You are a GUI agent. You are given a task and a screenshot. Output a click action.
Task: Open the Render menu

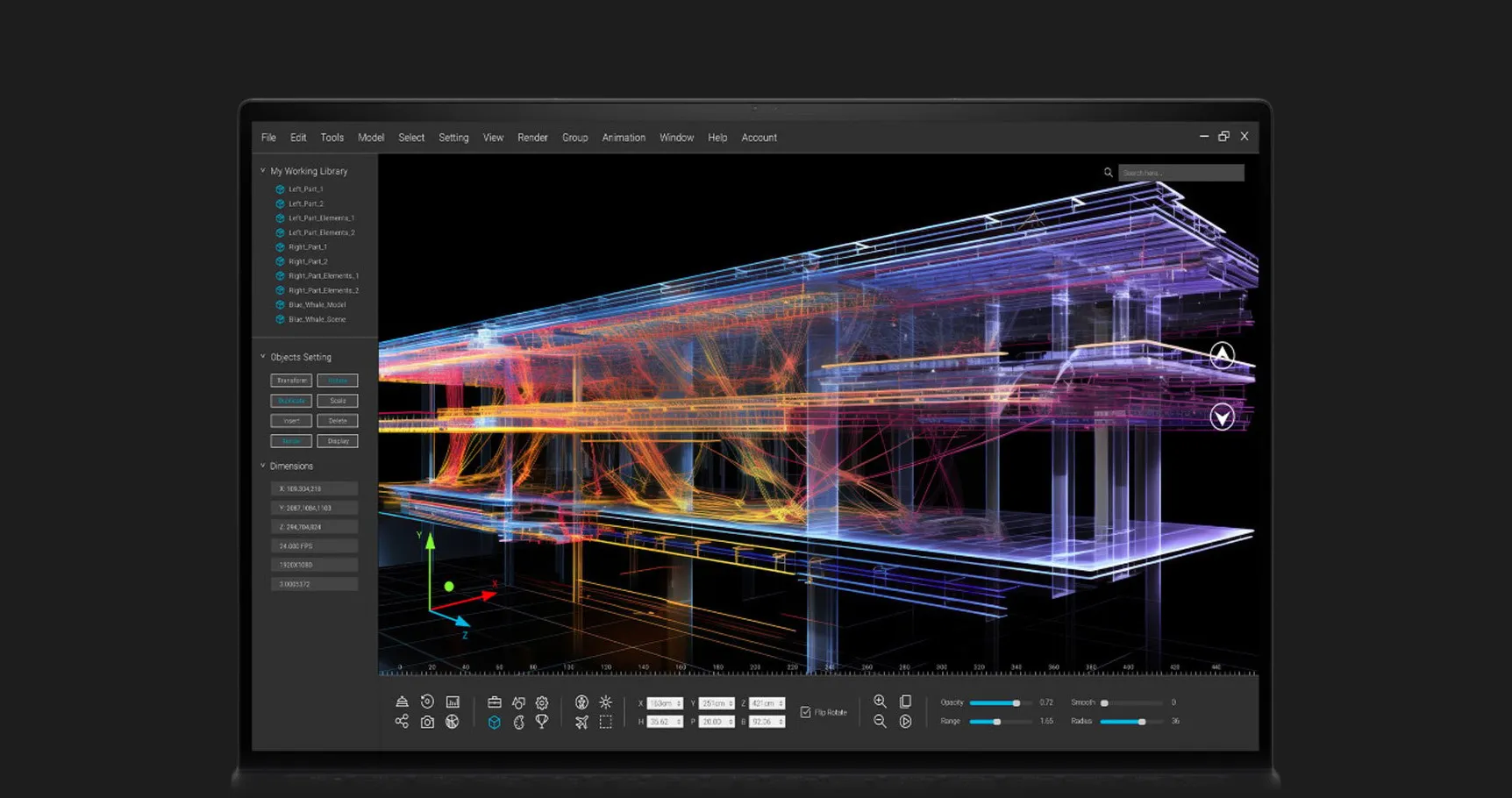pyautogui.click(x=532, y=138)
